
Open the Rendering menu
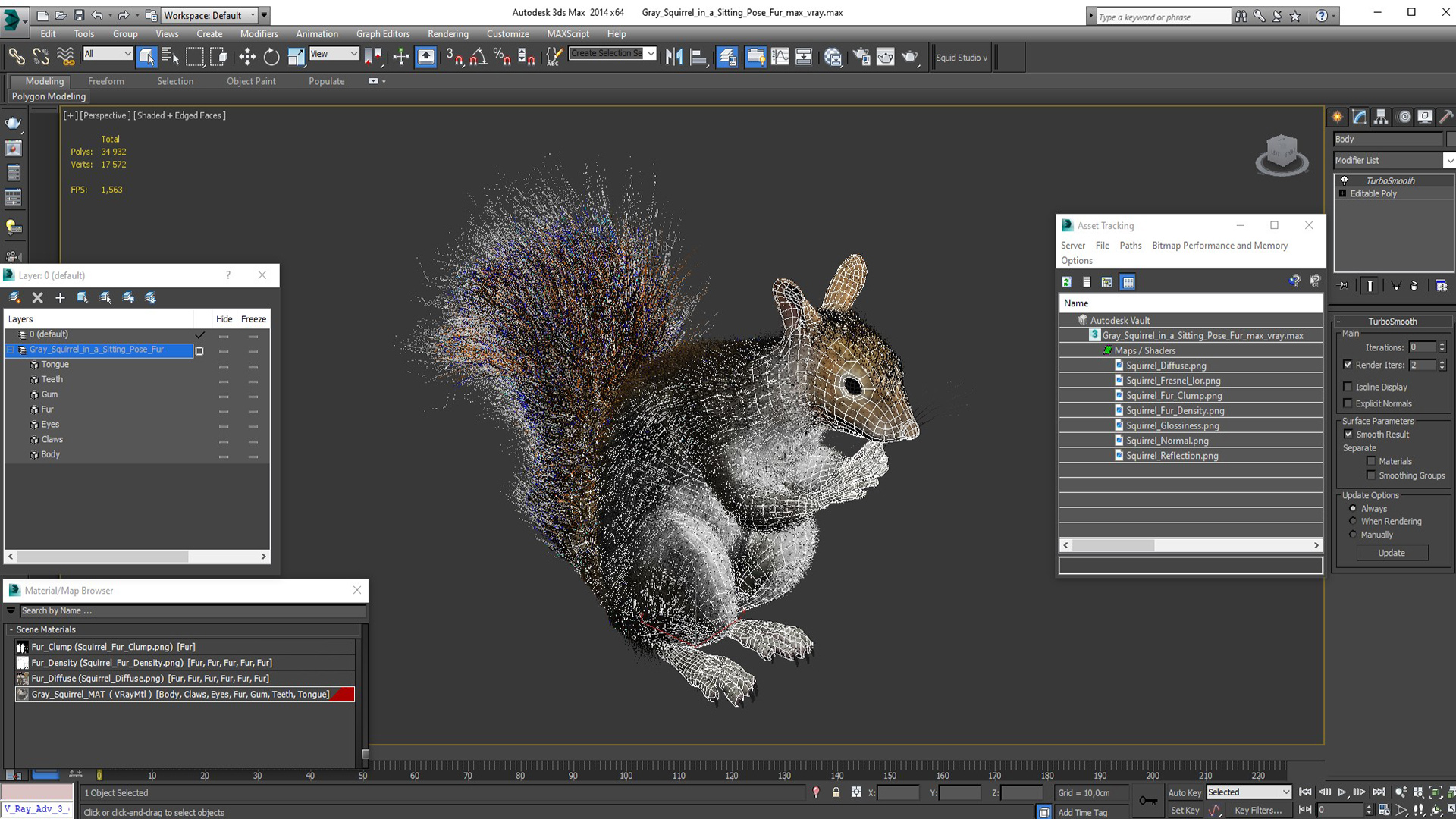pos(447,34)
